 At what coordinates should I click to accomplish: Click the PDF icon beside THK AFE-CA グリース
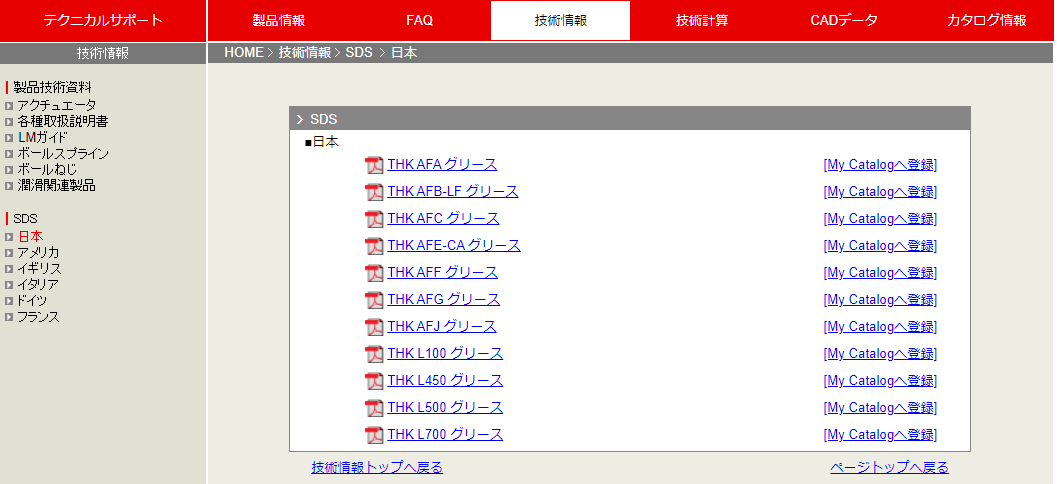click(x=374, y=246)
